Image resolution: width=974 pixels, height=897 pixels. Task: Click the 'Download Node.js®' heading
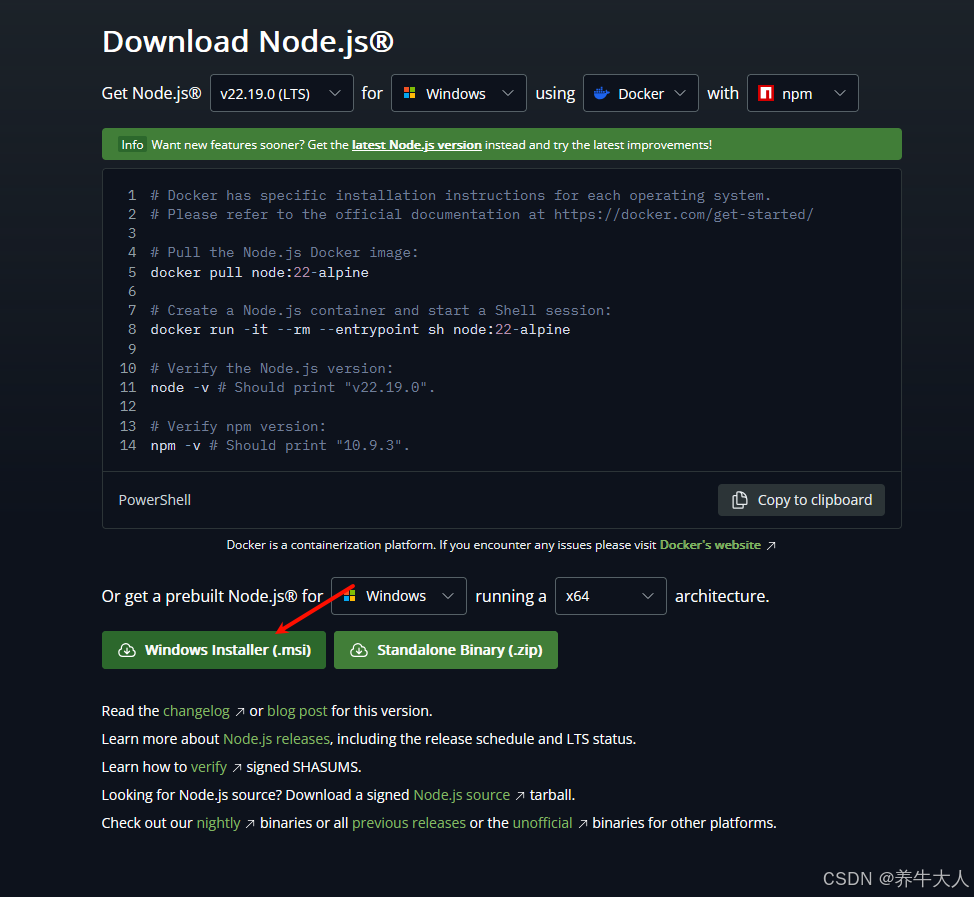(x=248, y=42)
